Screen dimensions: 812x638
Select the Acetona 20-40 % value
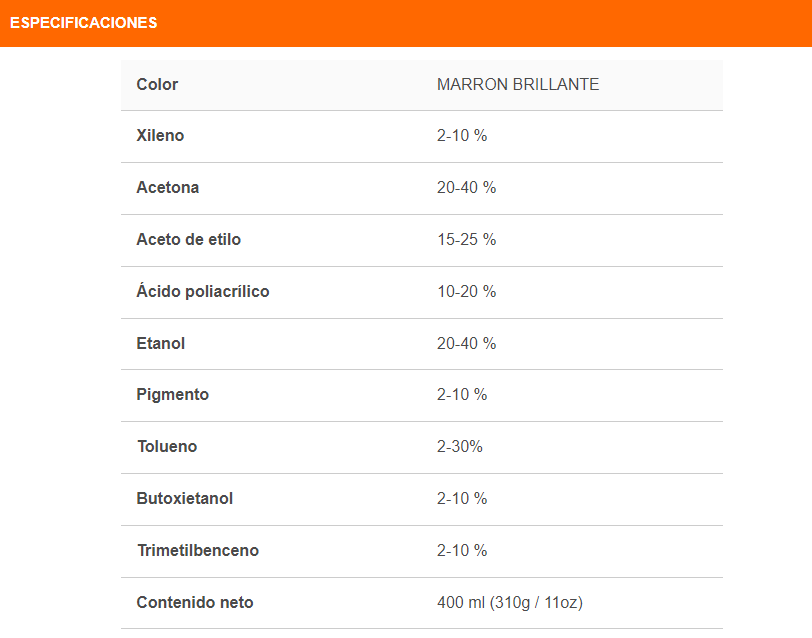point(466,188)
